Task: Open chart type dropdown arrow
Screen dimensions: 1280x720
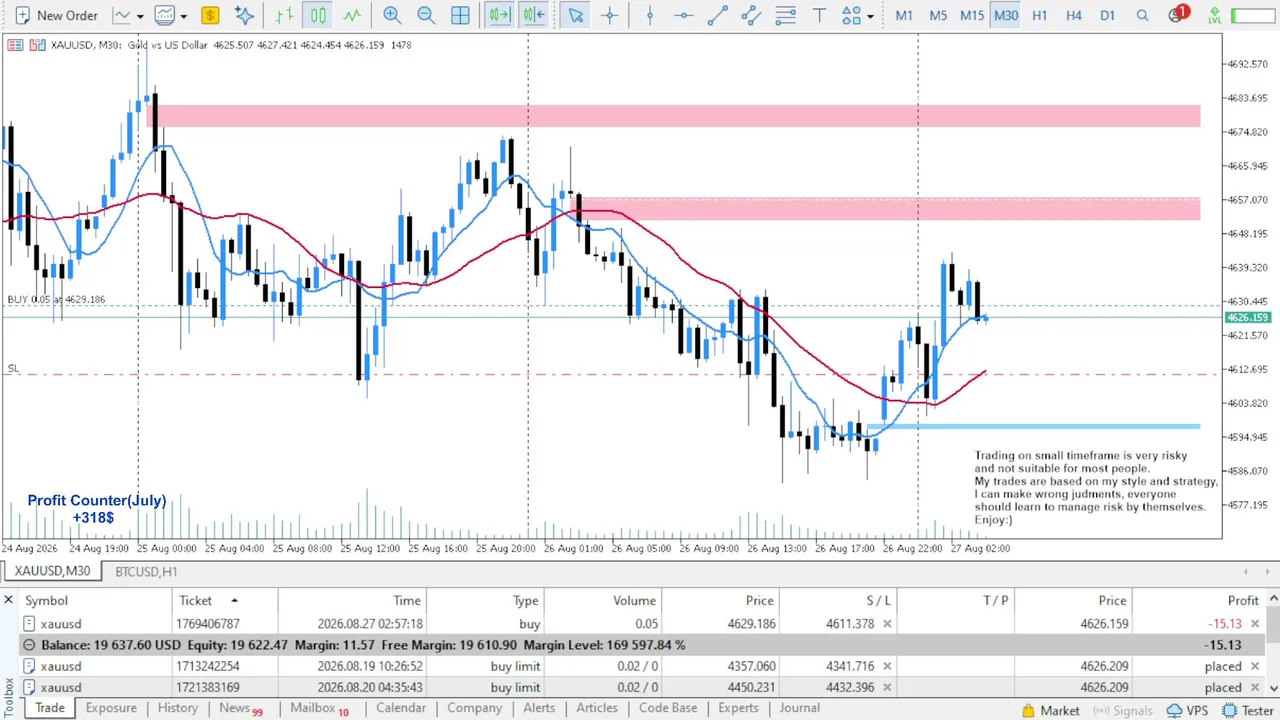Action: pos(140,16)
